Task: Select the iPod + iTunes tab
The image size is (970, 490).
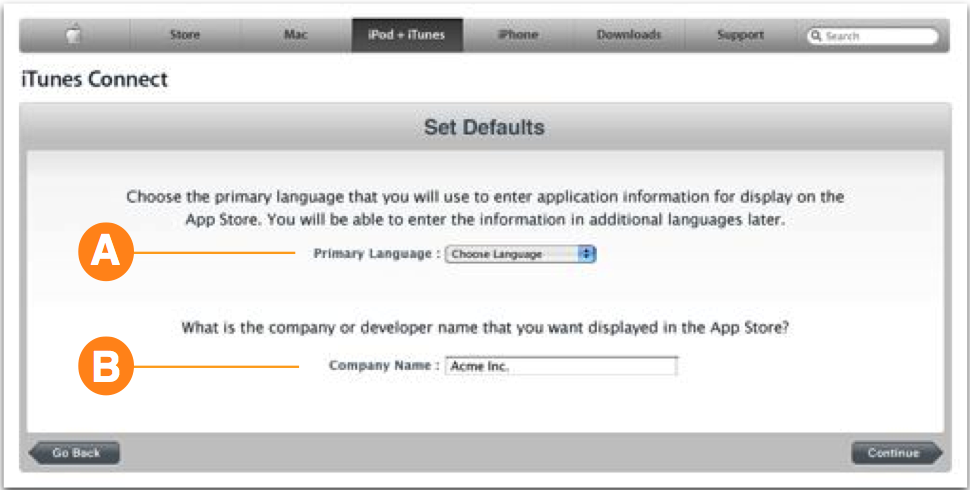Action: [x=406, y=35]
